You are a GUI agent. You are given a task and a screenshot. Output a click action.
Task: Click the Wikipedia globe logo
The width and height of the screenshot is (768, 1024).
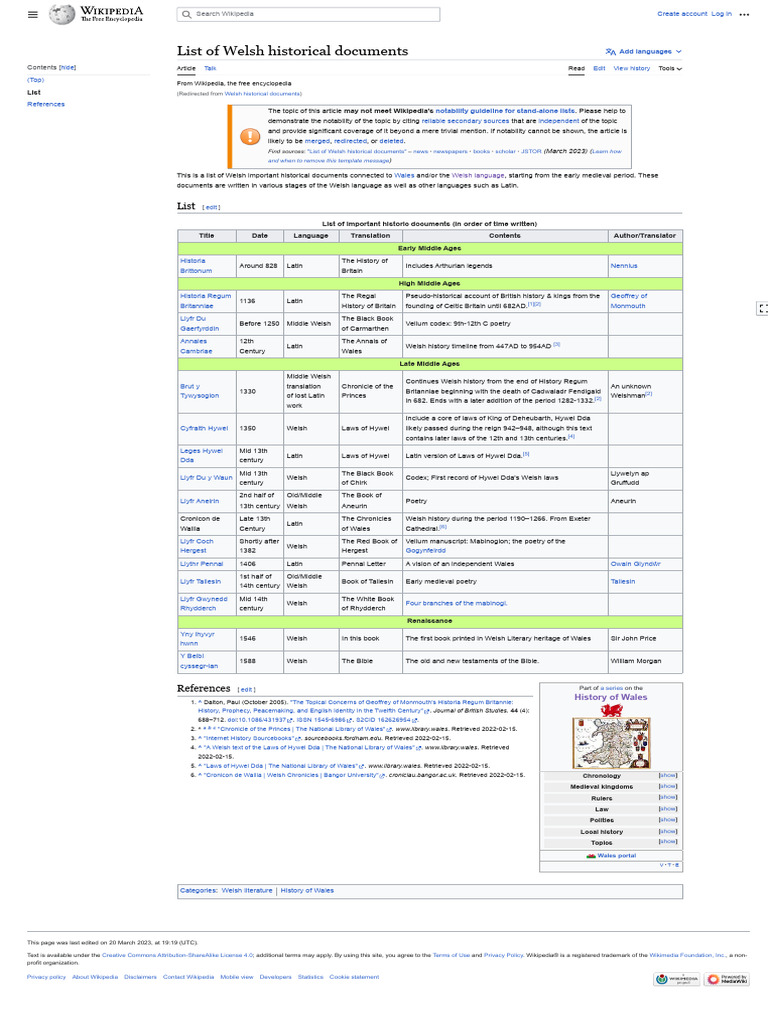(x=62, y=14)
